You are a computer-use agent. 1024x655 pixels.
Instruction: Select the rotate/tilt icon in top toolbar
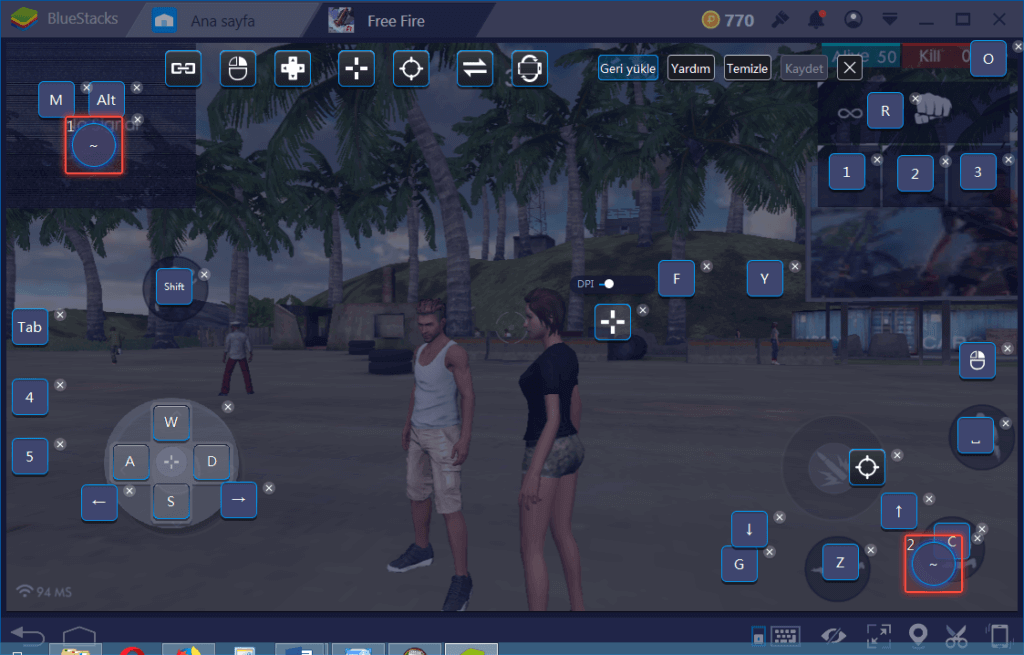click(529, 68)
